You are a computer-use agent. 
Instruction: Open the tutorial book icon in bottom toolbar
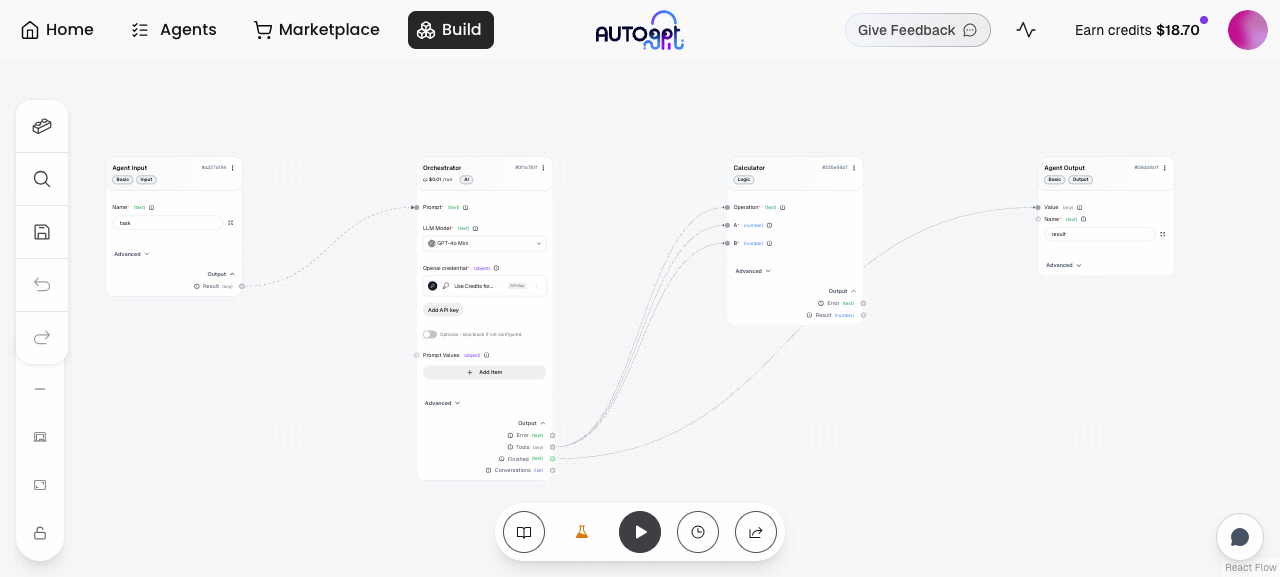(524, 532)
